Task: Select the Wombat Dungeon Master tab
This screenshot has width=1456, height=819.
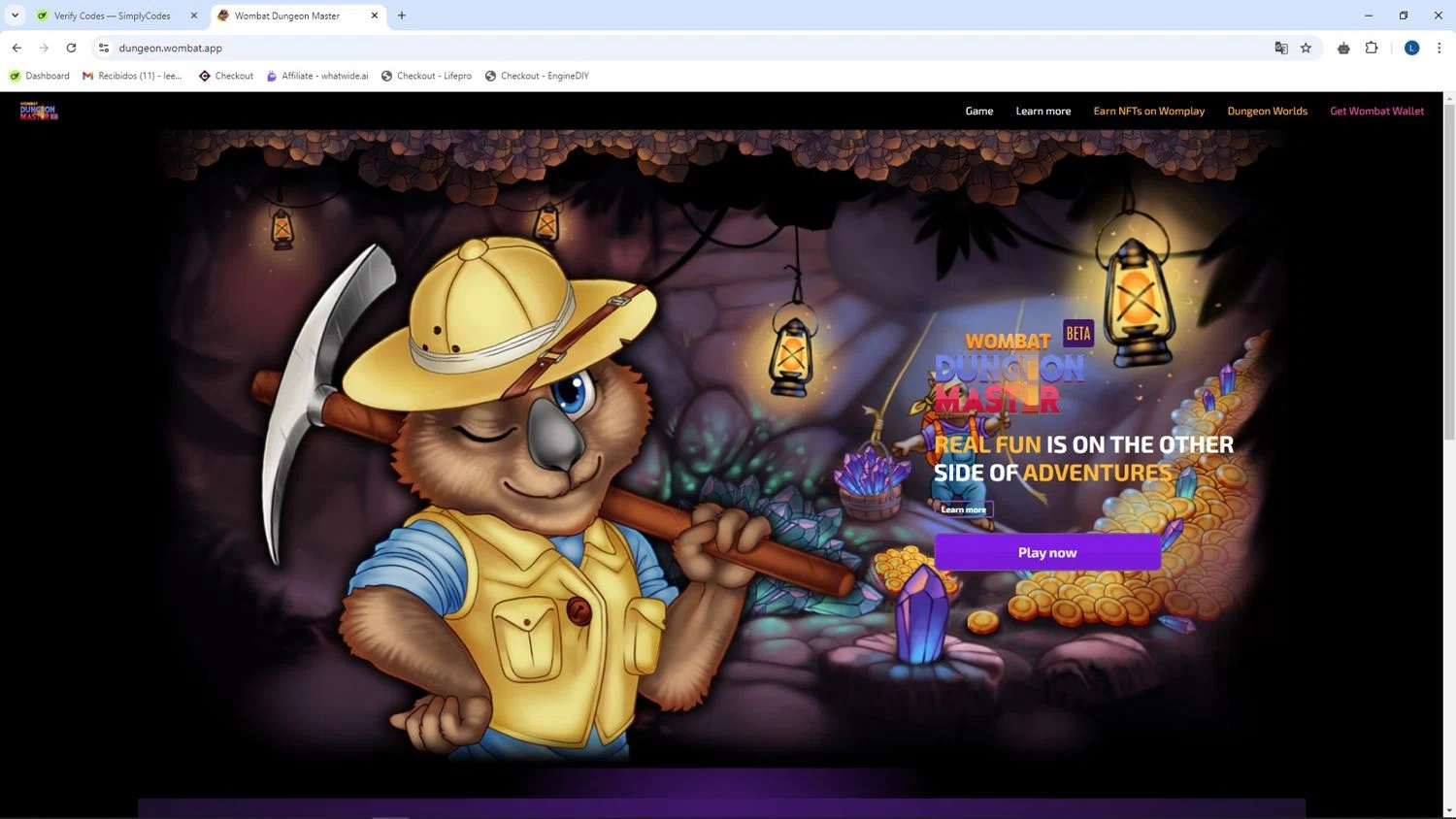Action: (287, 16)
